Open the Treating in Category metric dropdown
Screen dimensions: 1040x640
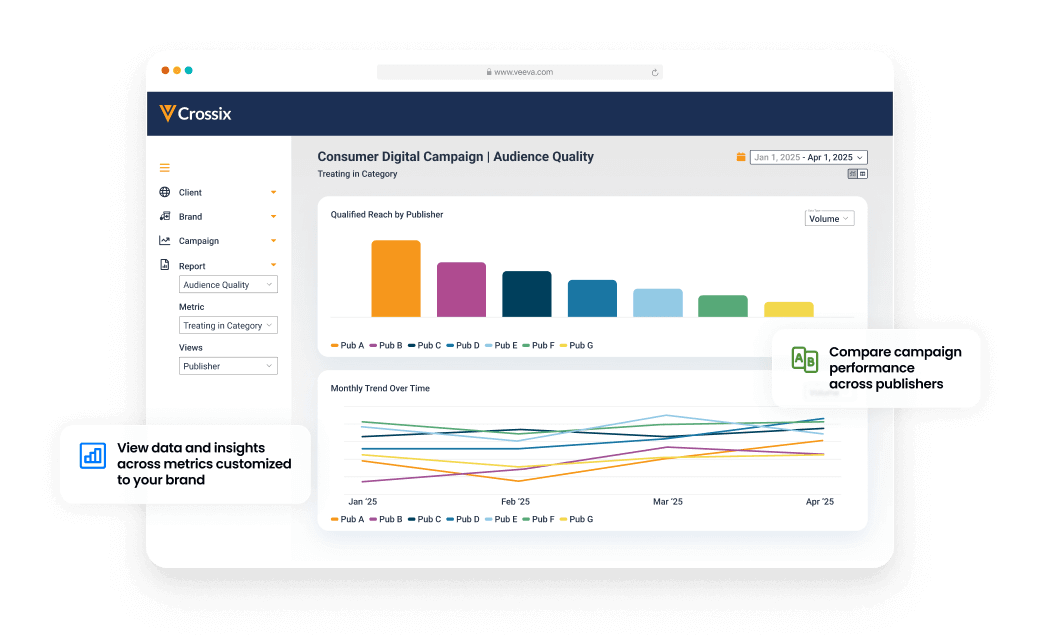(228, 326)
